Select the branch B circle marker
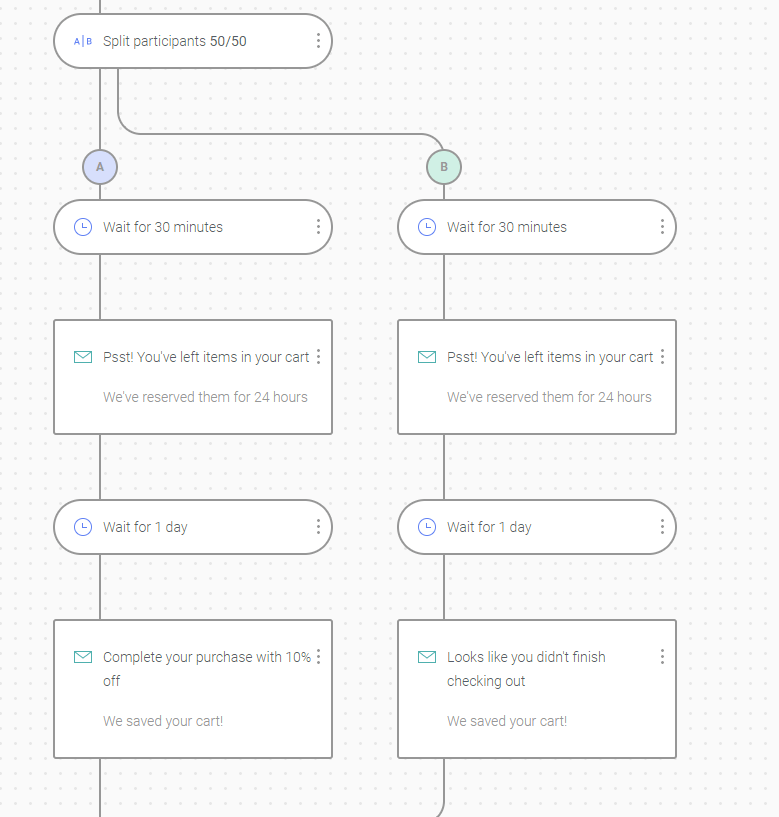The height and width of the screenshot is (817, 779). coord(444,167)
